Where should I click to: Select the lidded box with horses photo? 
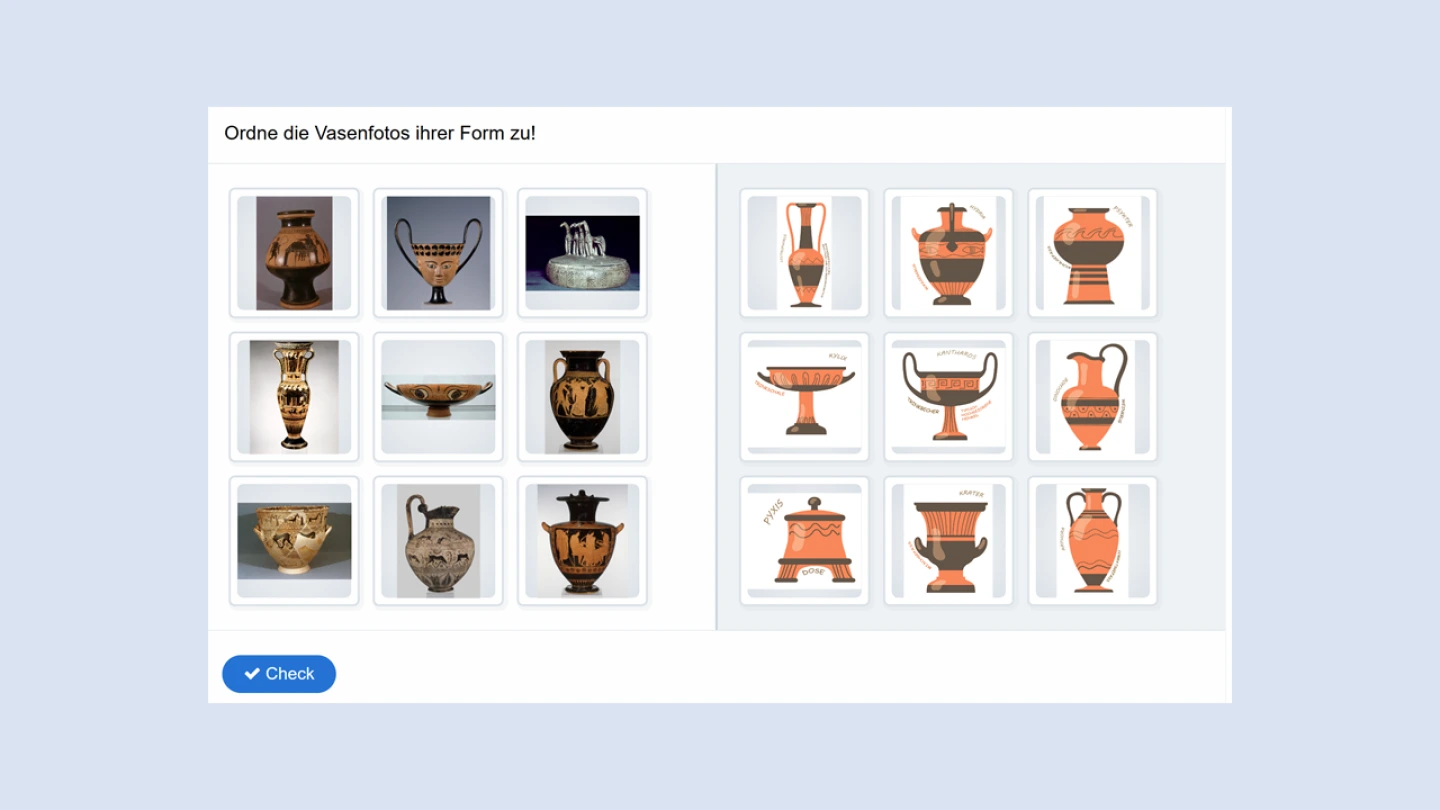coord(583,253)
